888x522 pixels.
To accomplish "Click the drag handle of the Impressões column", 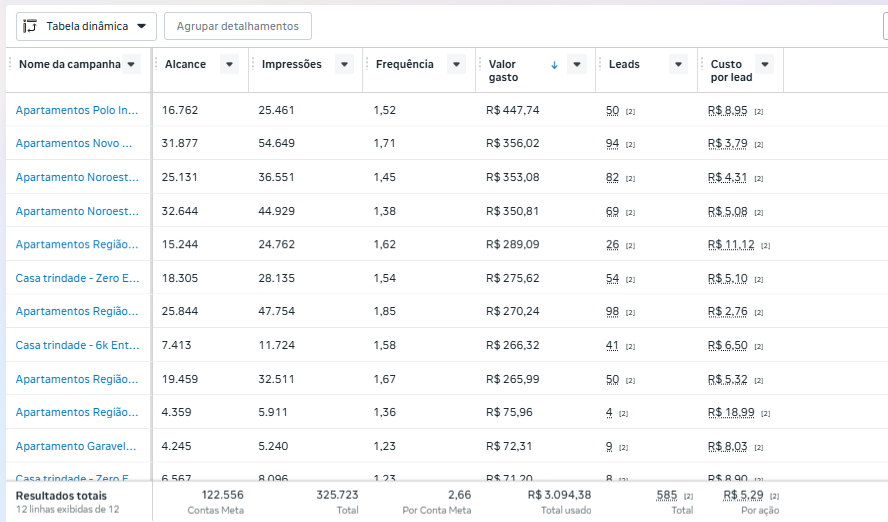I will tap(253, 64).
